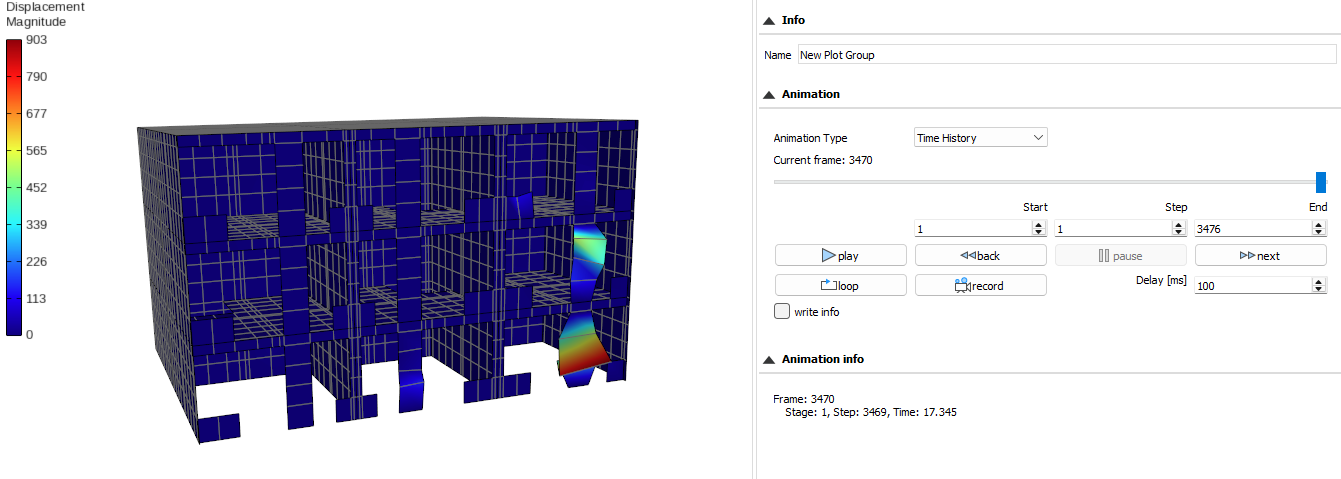Increase the Start value with stepper
This screenshot has height=479, width=1341.
1041,225
